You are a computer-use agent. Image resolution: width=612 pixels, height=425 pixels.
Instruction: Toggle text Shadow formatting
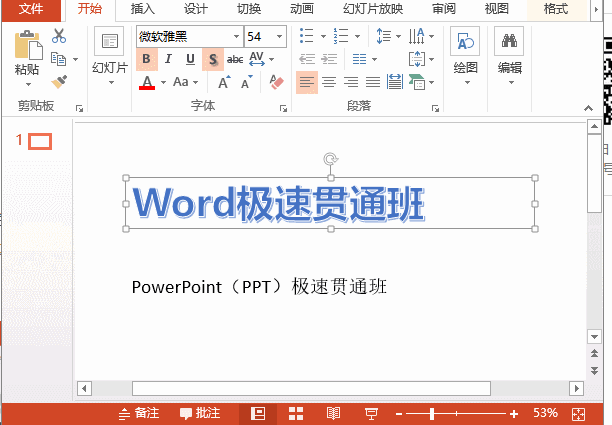tap(213, 59)
